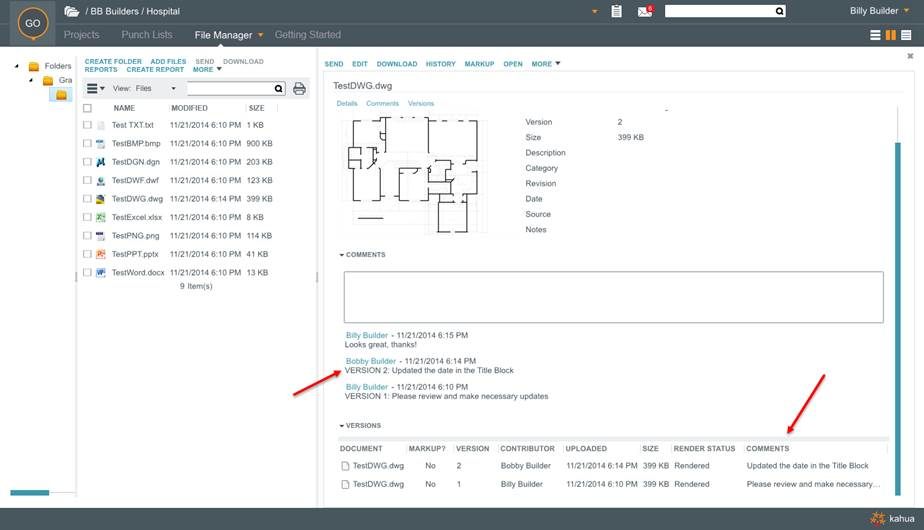Switch to split pane layout icon
The height and width of the screenshot is (530, 924).
890,35
